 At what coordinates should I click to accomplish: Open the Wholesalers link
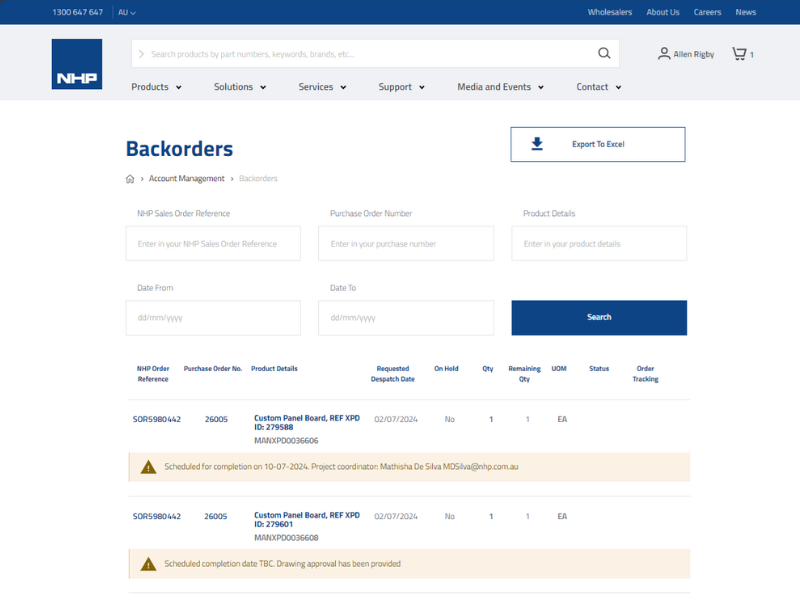click(x=610, y=12)
